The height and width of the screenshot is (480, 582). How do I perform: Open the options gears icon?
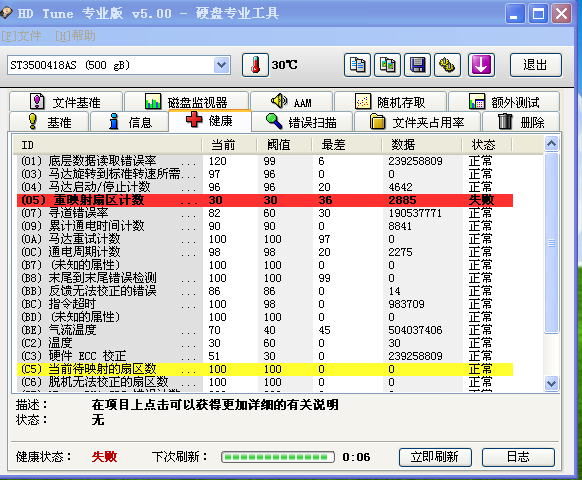tap(447, 65)
